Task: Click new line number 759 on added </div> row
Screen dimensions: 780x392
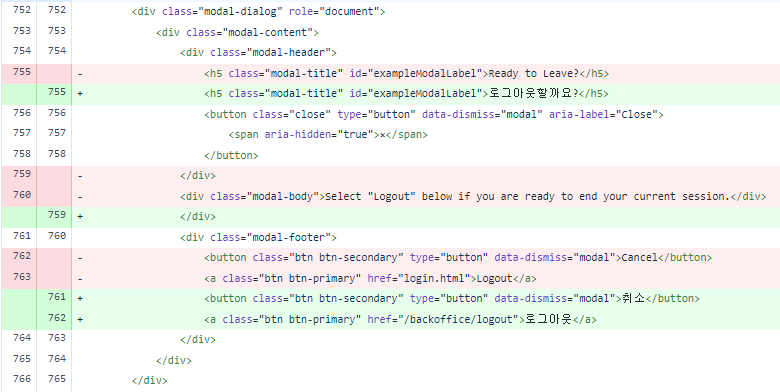Action: click(x=57, y=215)
